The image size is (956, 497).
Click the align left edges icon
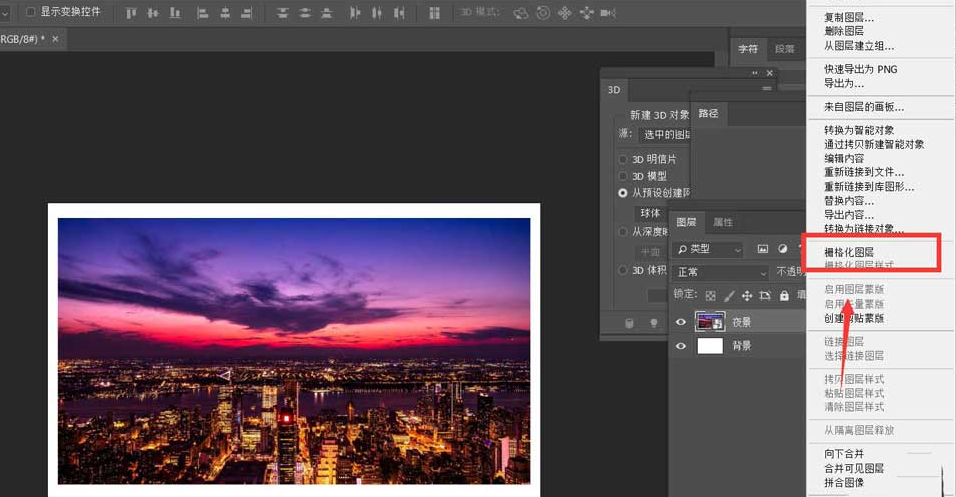(203, 13)
